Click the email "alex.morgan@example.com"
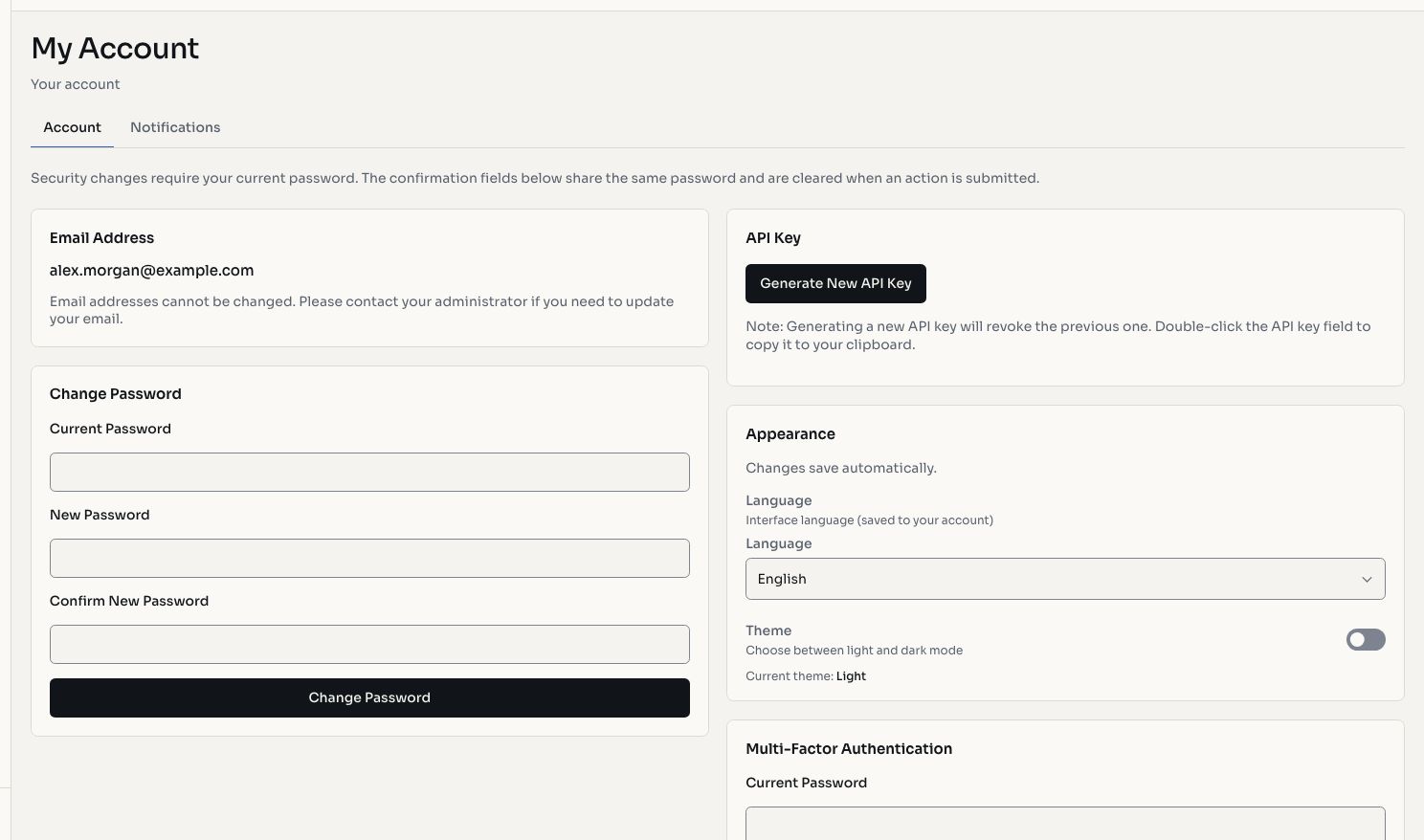This screenshot has width=1424, height=840. pos(152,271)
